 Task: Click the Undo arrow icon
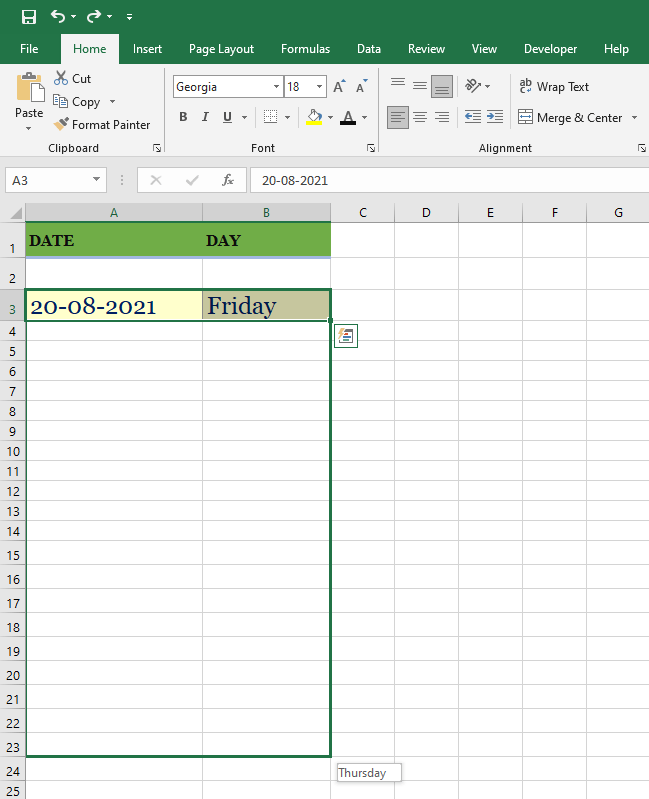58,17
